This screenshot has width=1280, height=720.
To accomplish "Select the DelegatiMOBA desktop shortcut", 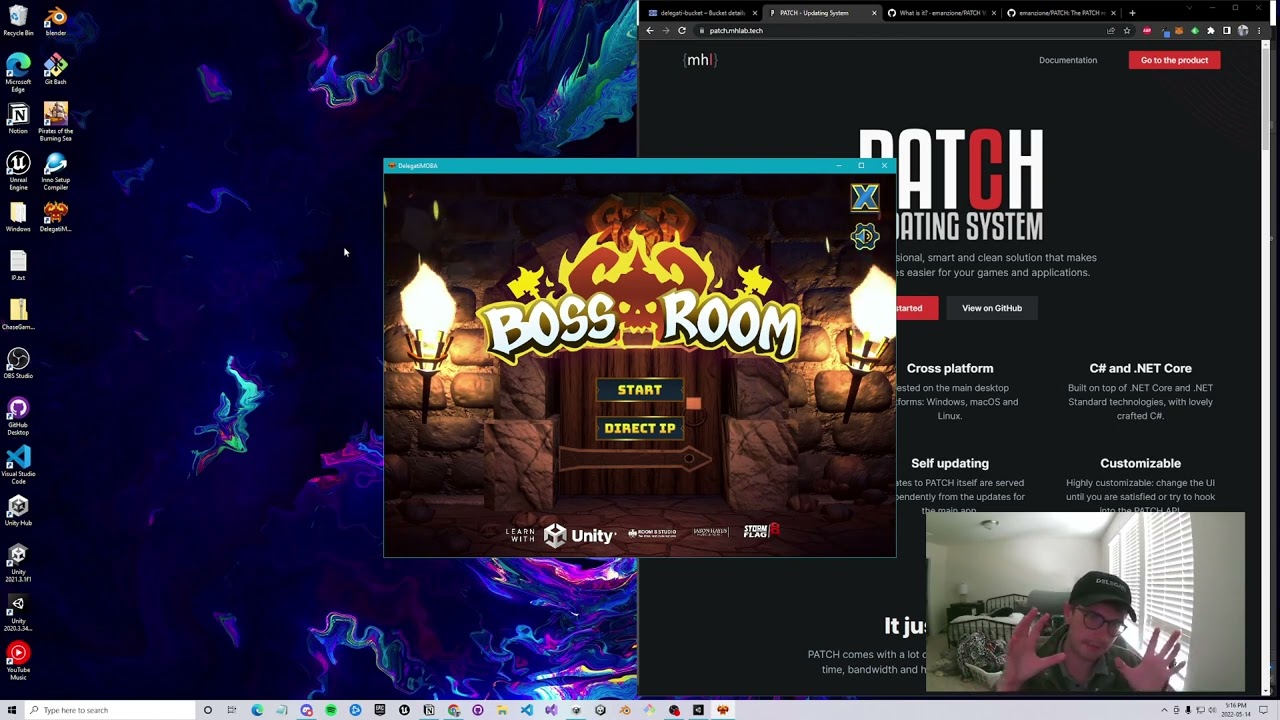I will (x=55, y=217).
